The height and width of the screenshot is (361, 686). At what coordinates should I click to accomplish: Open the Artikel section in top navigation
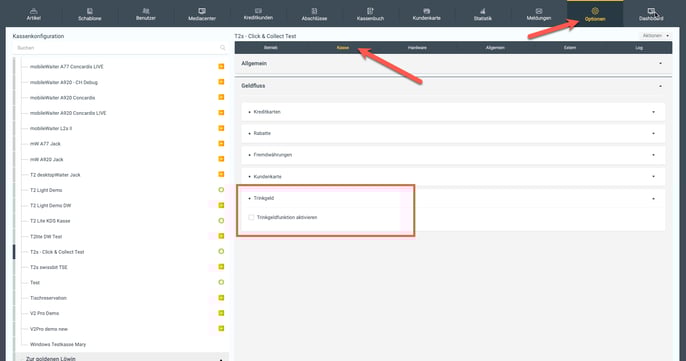click(x=34, y=14)
